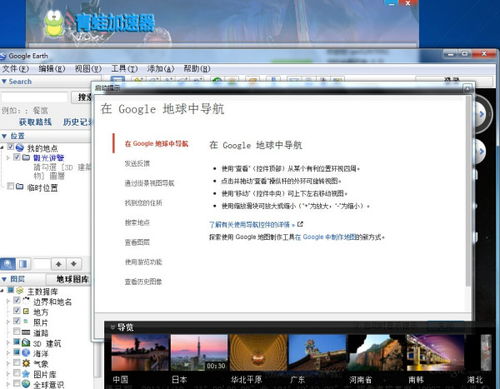The height and width of the screenshot is (389, 500).
Task: Click the star icon next to 图片库 layer
Action: coord(26,374)
